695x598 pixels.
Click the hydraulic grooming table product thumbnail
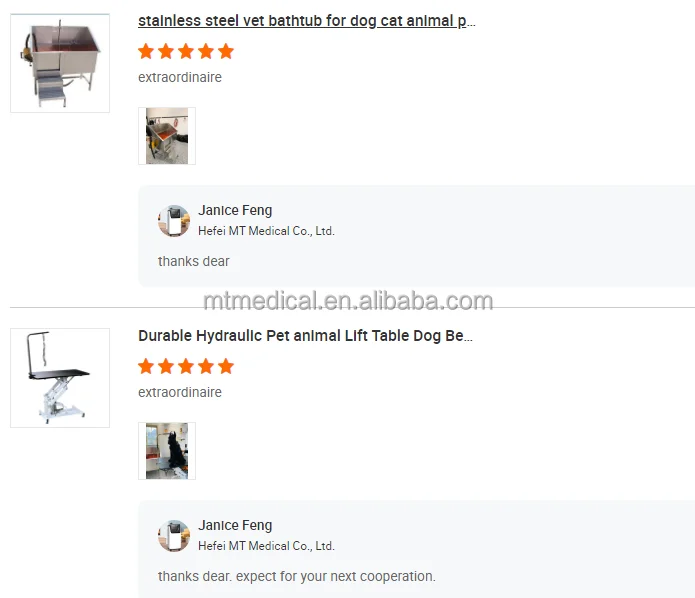pyautogui.click(x=60, y=378)
